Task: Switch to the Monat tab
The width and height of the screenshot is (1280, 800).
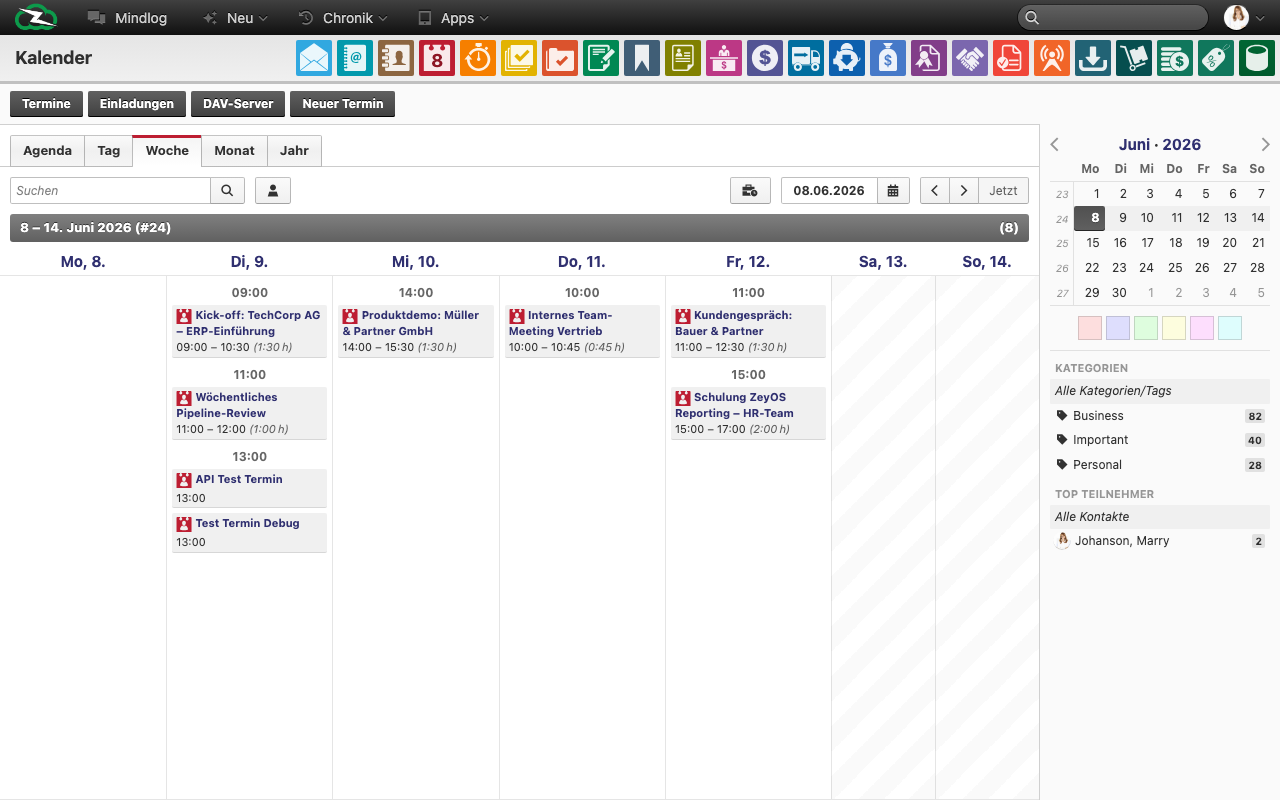Action: click(234, 150)
